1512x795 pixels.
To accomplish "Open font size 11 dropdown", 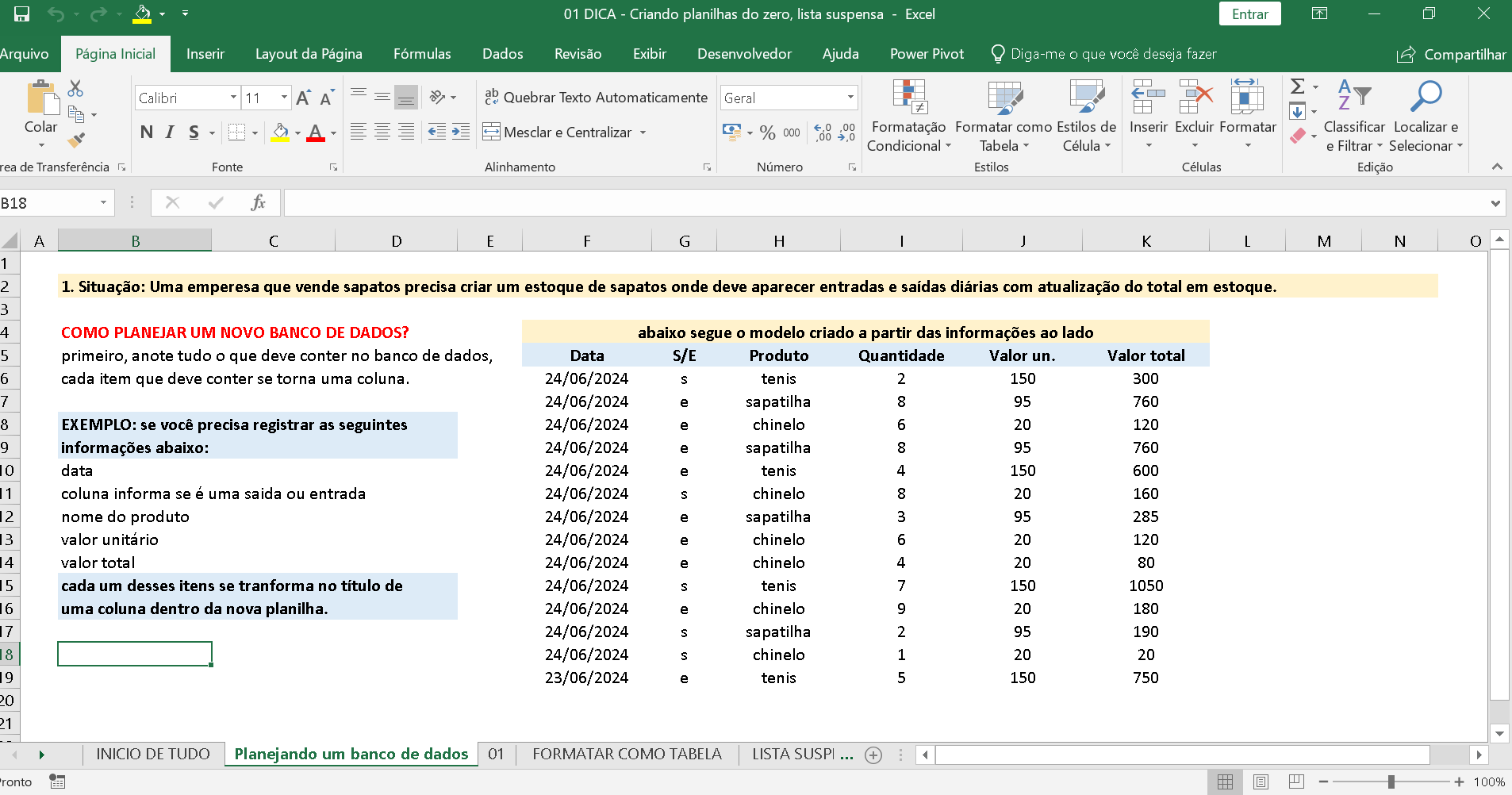I will [284, 98].
